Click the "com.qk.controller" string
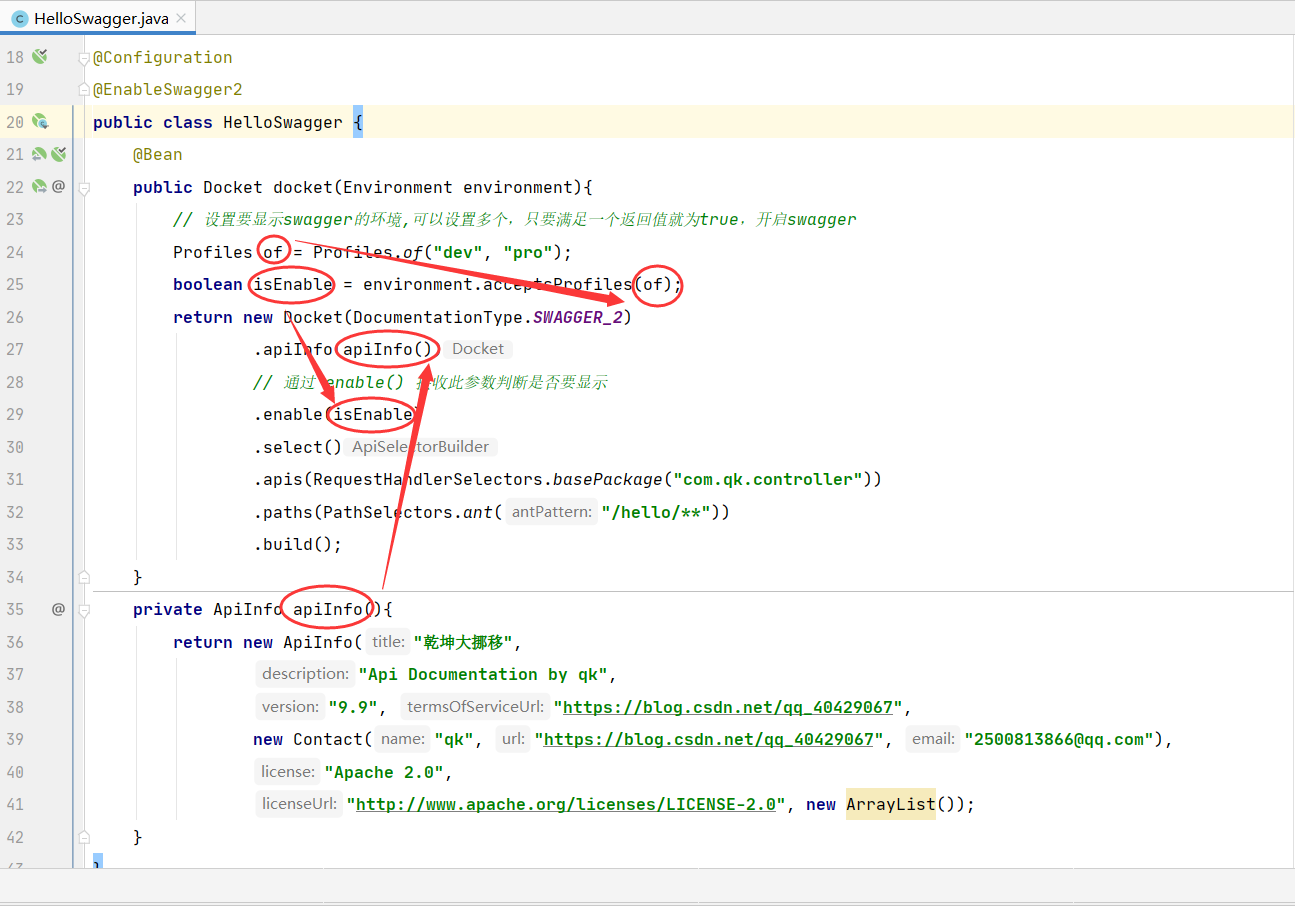1295x906 pixels. point(768,479)
